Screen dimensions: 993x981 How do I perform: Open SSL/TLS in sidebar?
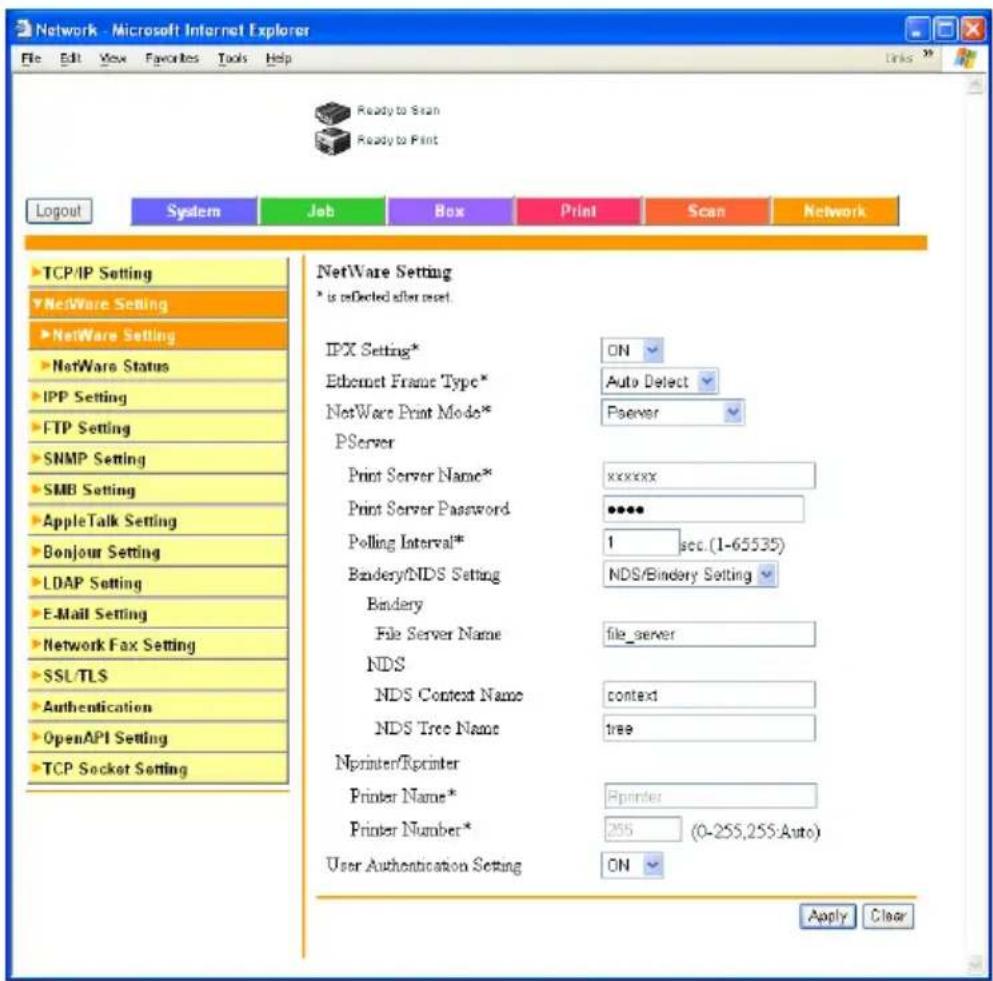click(x=158, y=676)
